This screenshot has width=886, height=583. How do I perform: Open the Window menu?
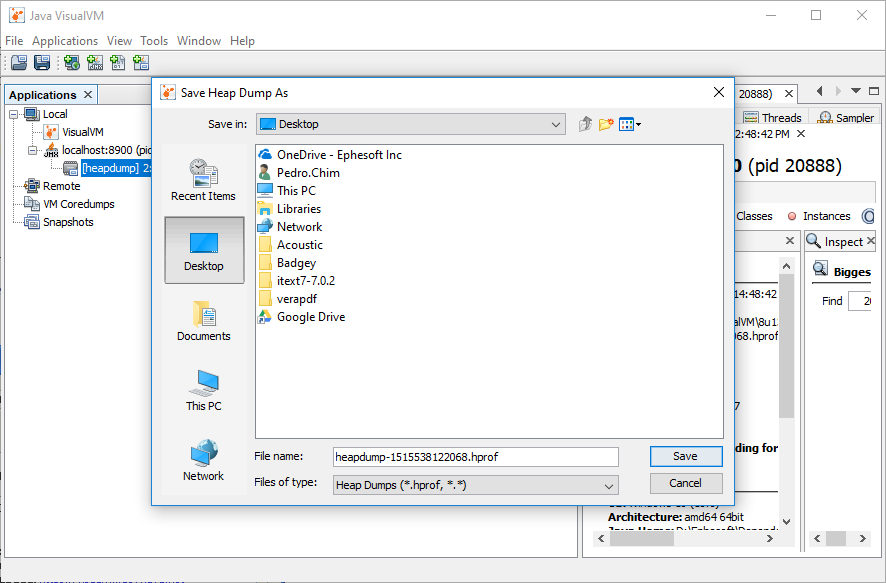click(x=199, y=41)
